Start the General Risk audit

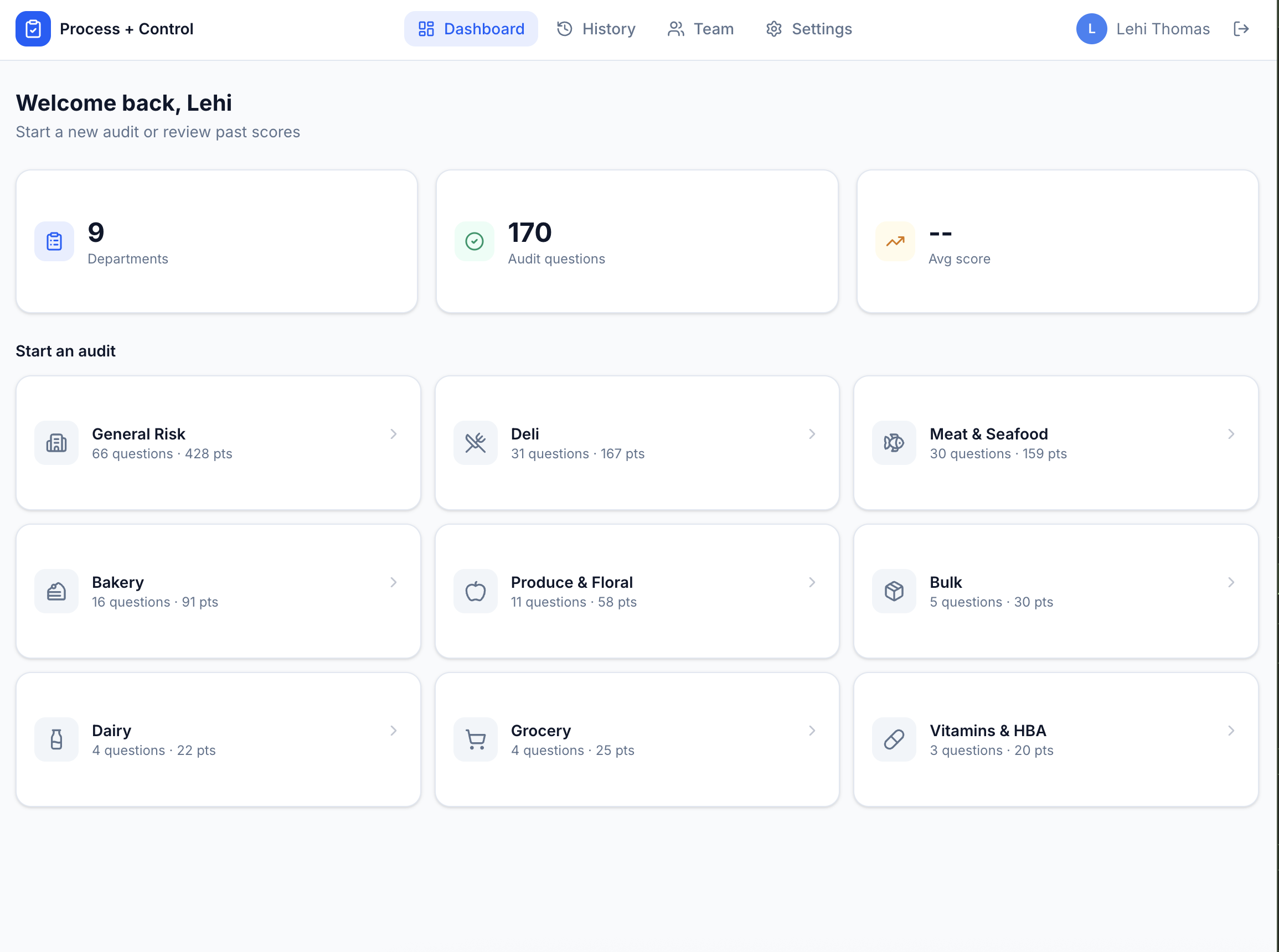(219, 443)
